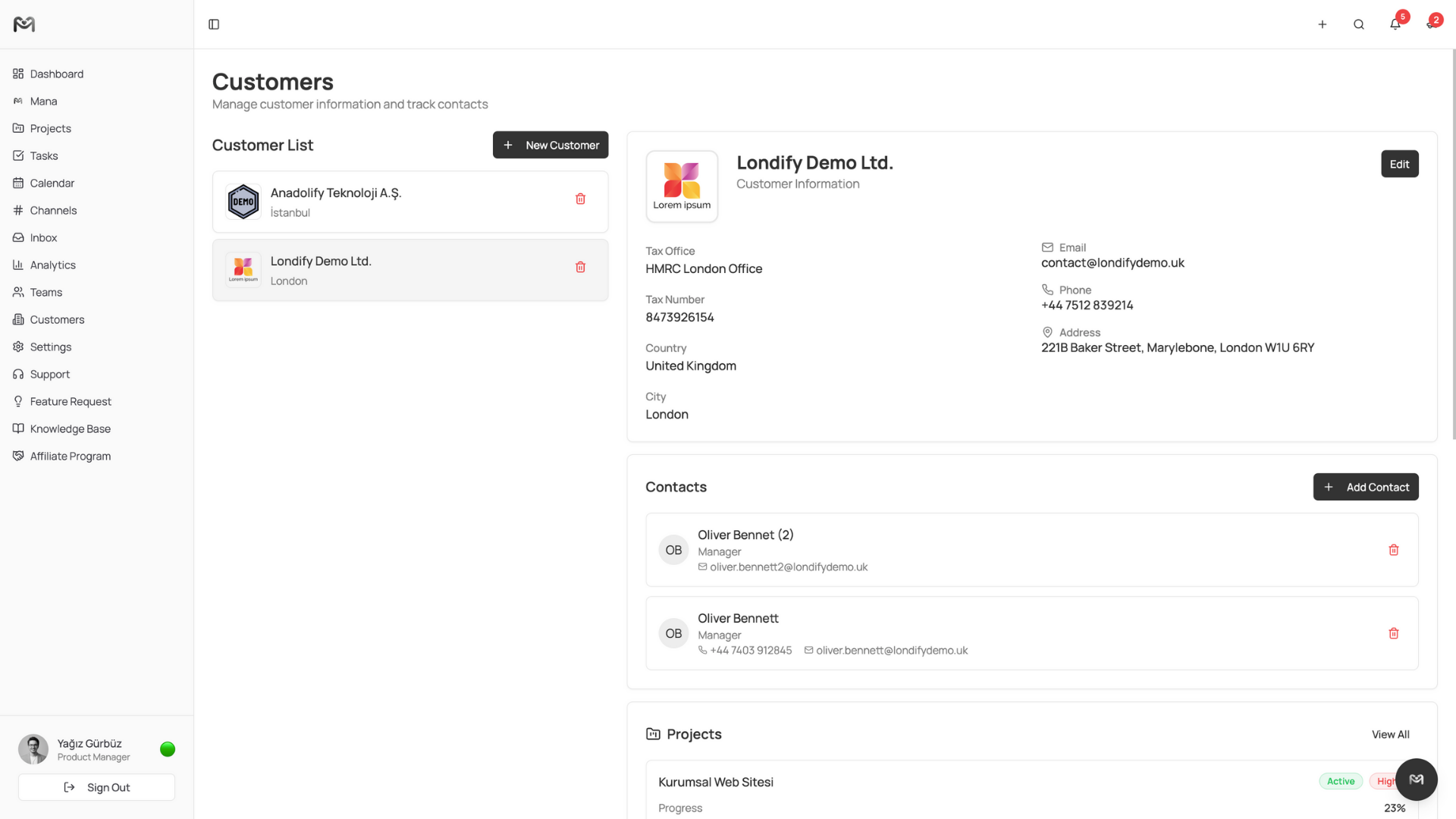
Task: Click Sign Out button
Action: coord(96,787)
